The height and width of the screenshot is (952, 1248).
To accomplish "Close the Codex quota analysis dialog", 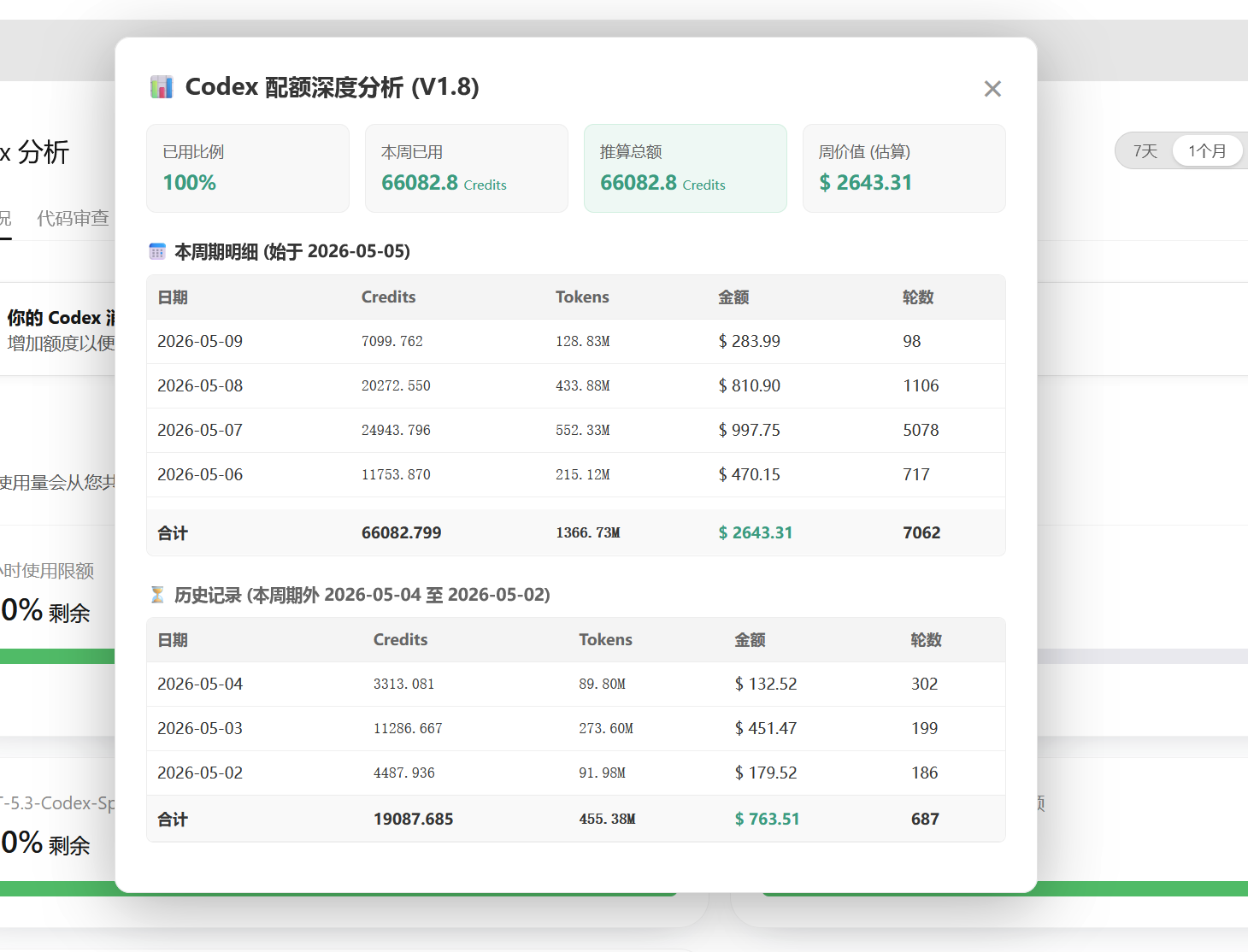I will point(992,89).
